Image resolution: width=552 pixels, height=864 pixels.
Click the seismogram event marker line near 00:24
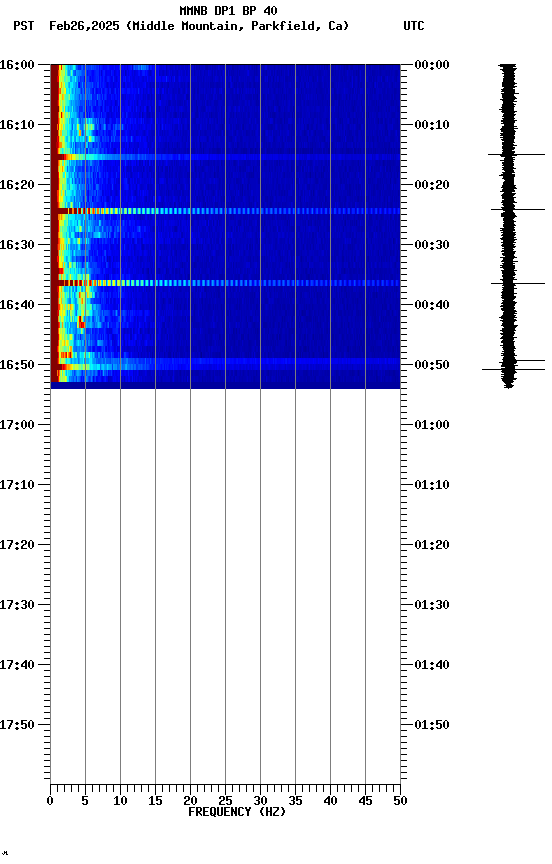pyautogui.click(x=518, y=209)
